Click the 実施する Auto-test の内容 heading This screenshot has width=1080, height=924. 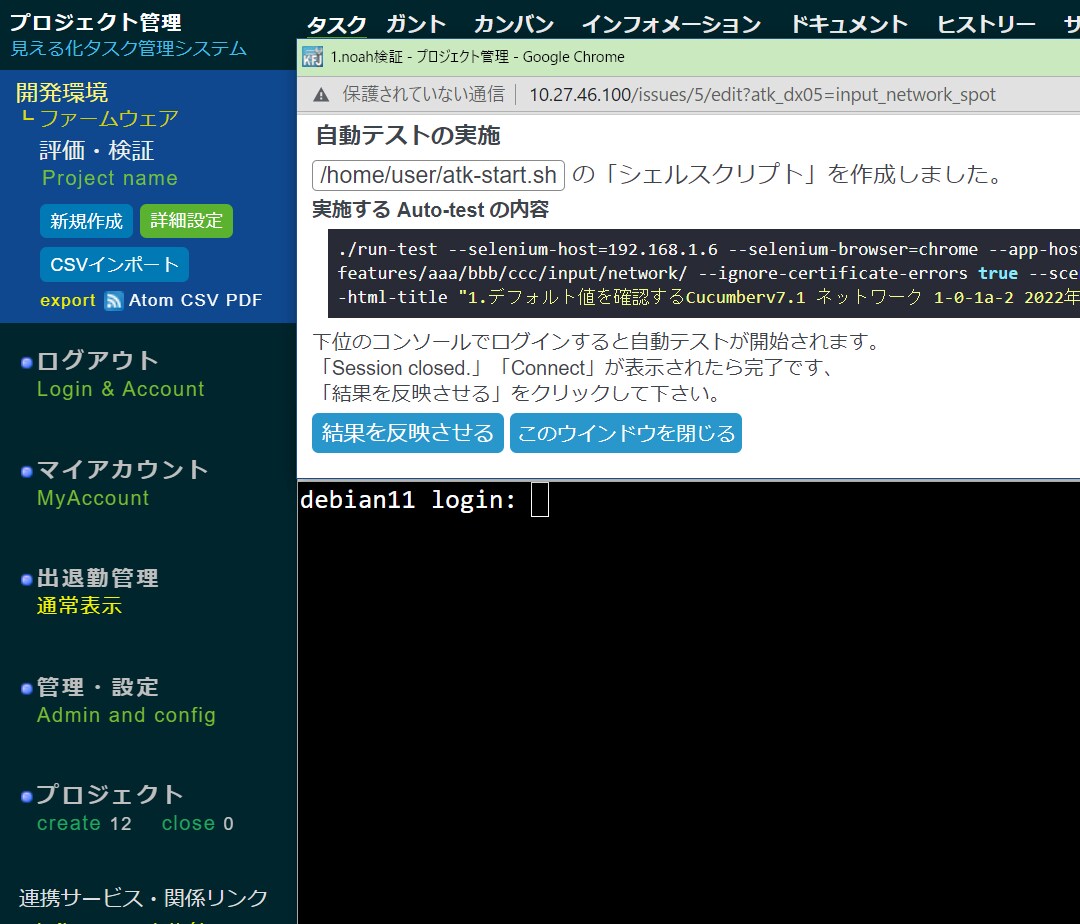coord(430,209)
